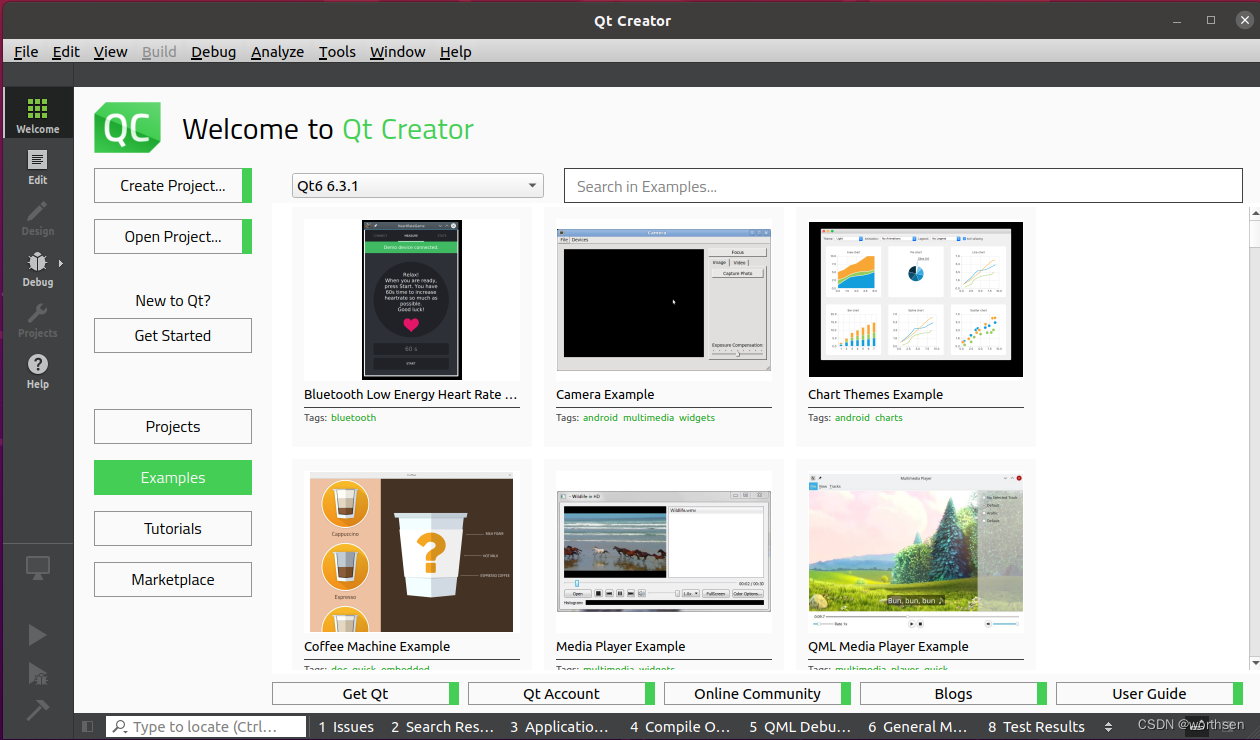Screen dimensions: 1260x740
Task: Open the output panes selector arrows
Action: (1108, 727)
